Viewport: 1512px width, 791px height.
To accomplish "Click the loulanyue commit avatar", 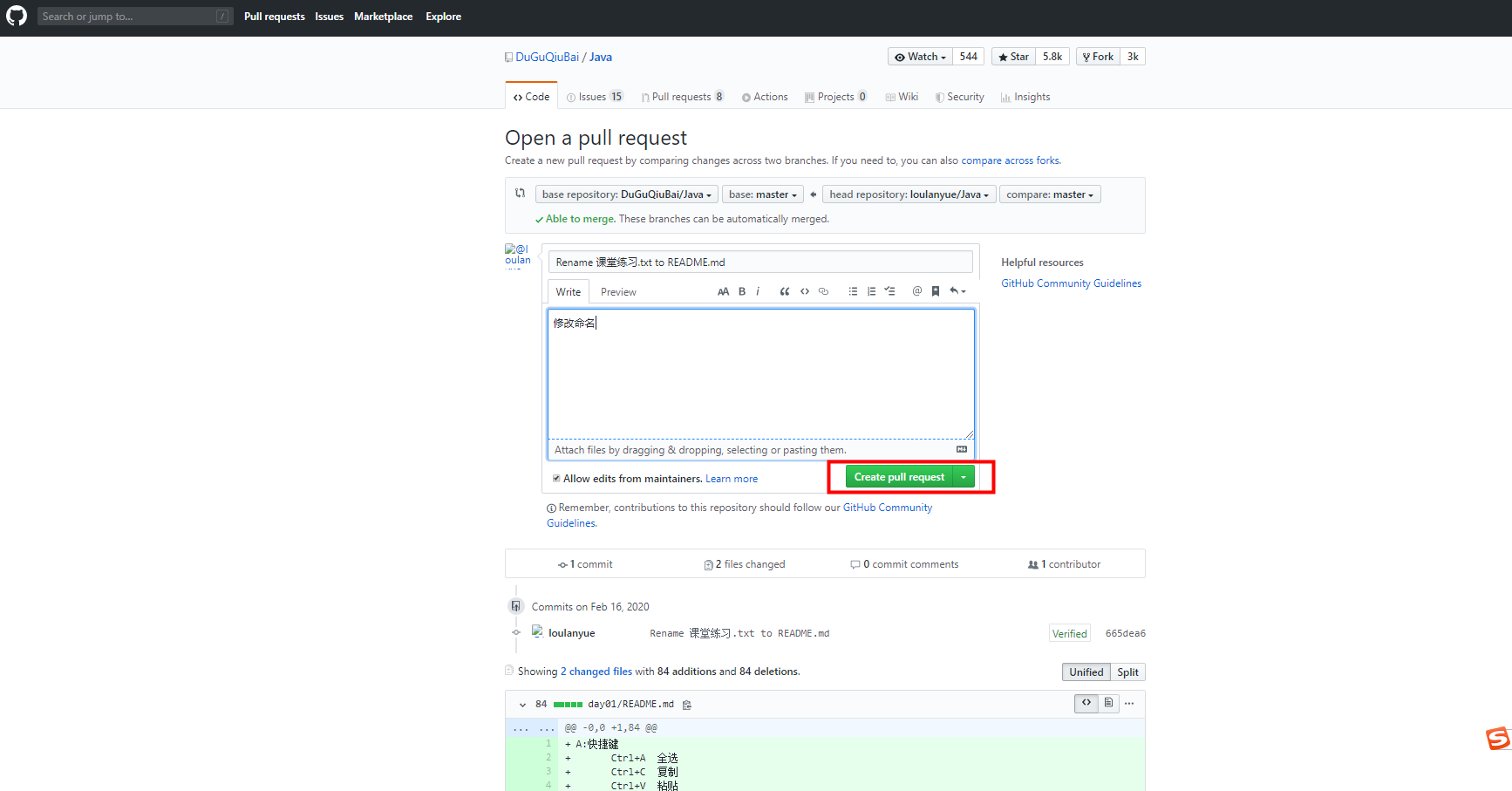I will click(x=537, y=631).
